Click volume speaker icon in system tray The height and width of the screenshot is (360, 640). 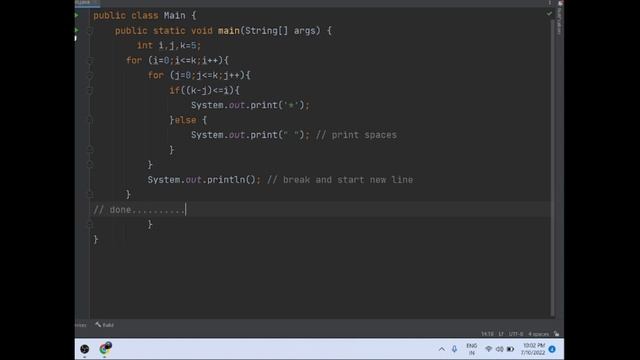coord(499,349)
